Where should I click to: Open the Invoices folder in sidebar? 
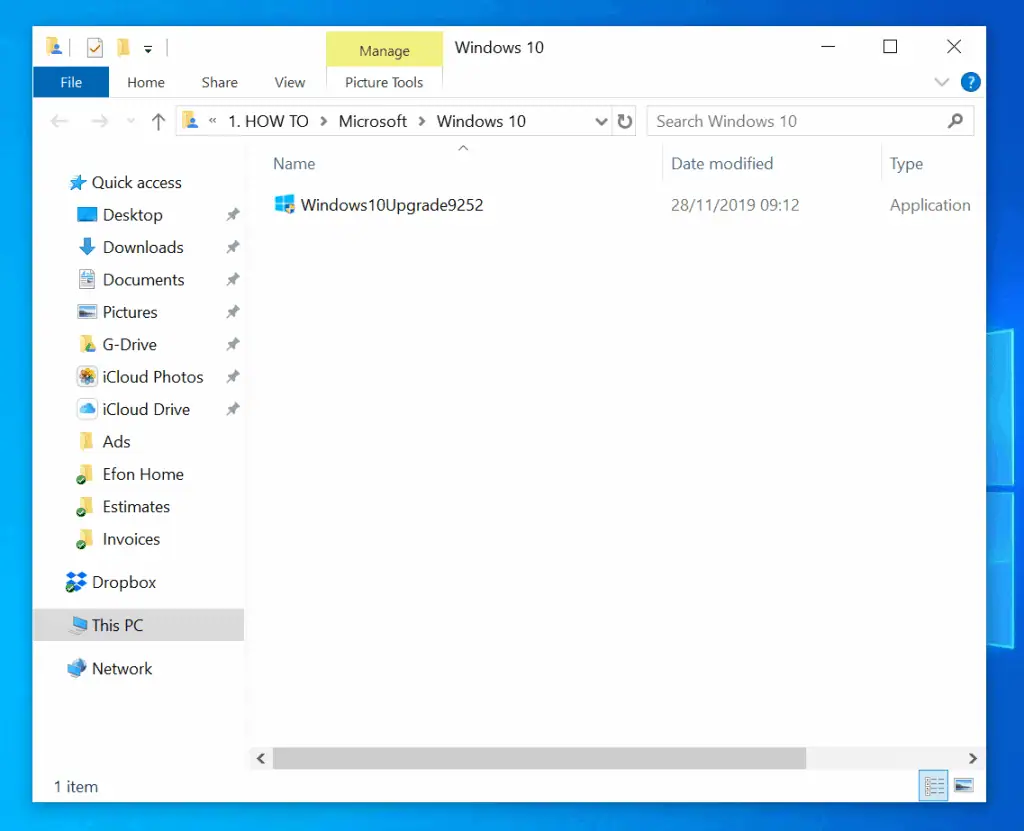pyautogui.click(x=131, y=540)
